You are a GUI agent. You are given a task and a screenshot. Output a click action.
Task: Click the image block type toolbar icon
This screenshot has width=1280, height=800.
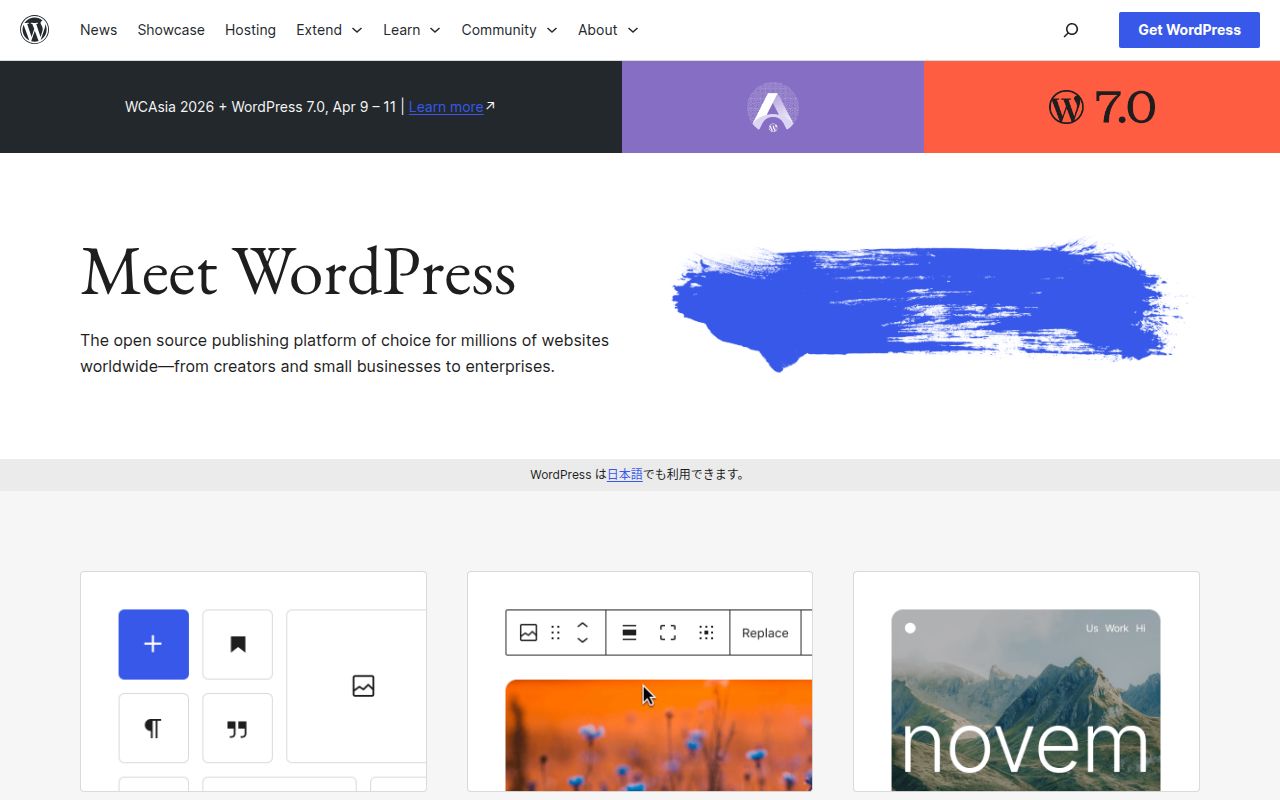click(529, 633)
